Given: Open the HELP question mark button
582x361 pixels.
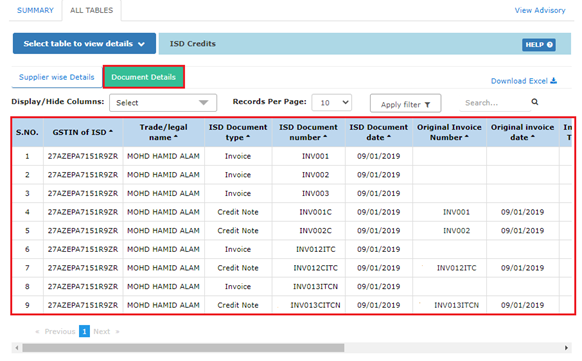Looking at the screenshot, I should point(539,45).
